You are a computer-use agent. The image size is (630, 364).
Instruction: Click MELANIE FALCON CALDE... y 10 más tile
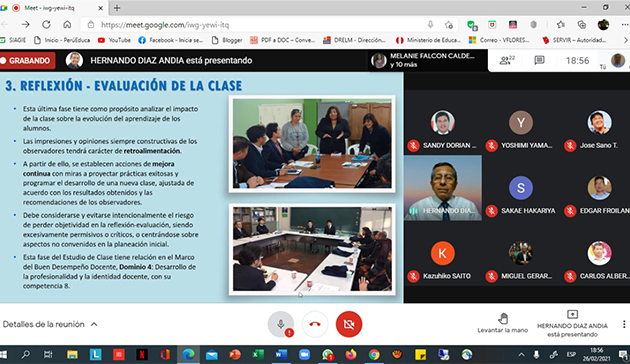tap(428, 60)
